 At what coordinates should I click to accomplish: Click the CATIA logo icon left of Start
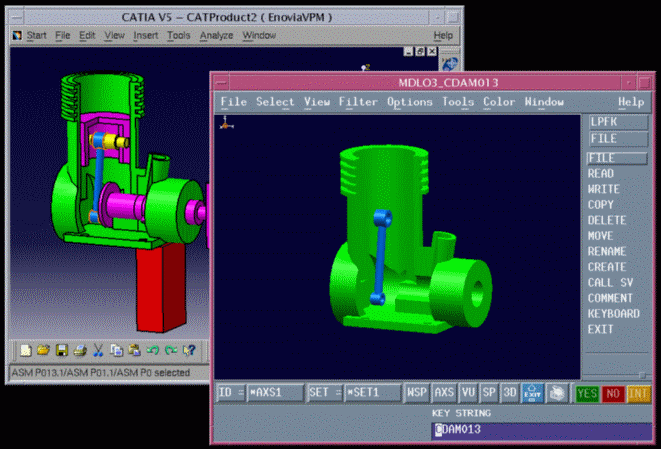(17, 35)
